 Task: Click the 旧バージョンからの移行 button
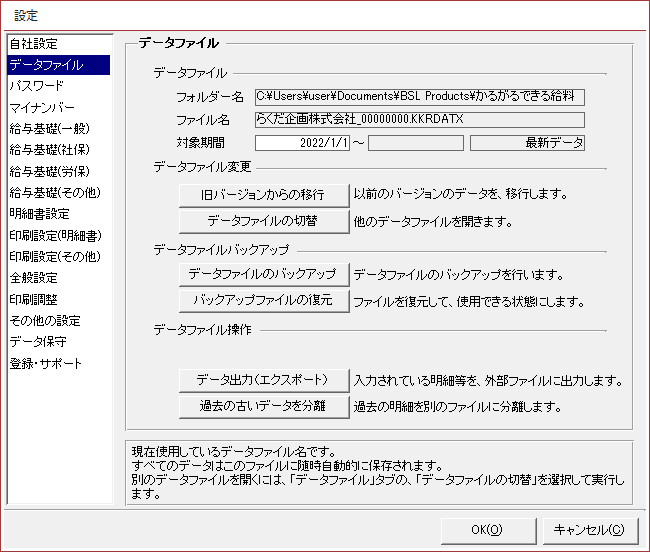click(264, 195)
